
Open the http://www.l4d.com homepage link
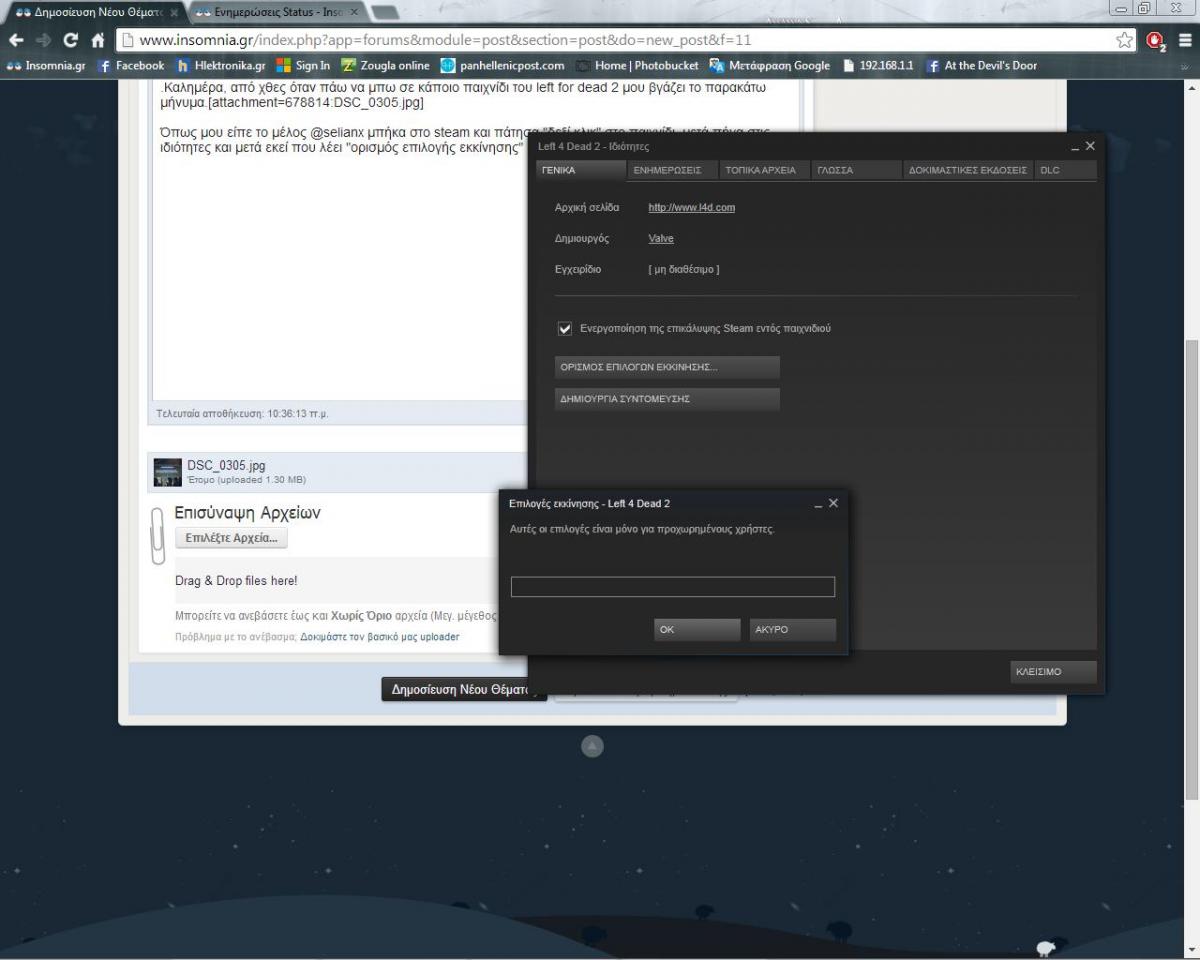point(692,208)
